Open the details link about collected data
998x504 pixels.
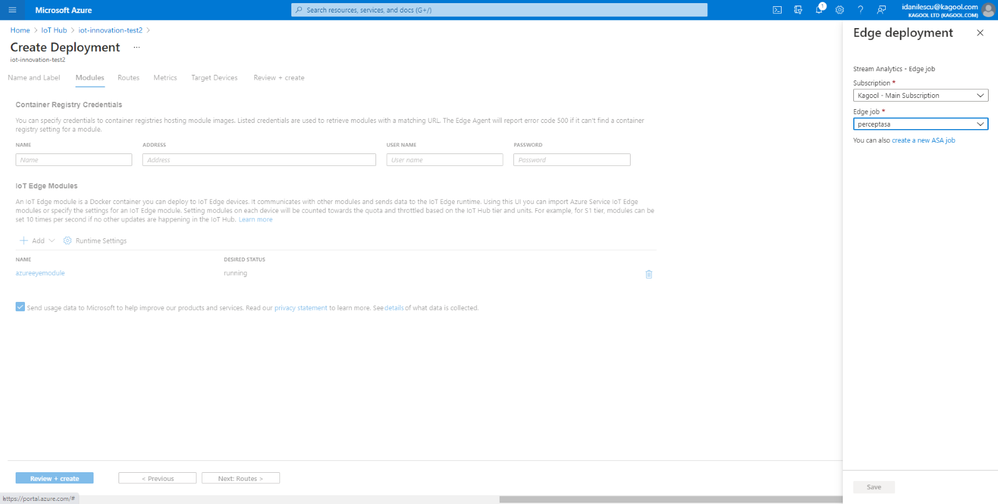[394, 307]
